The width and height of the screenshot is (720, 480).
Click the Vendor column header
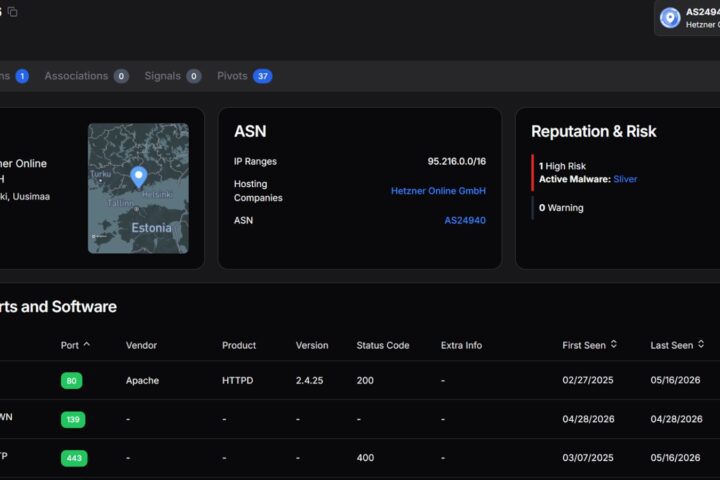(x=141, y=345)
